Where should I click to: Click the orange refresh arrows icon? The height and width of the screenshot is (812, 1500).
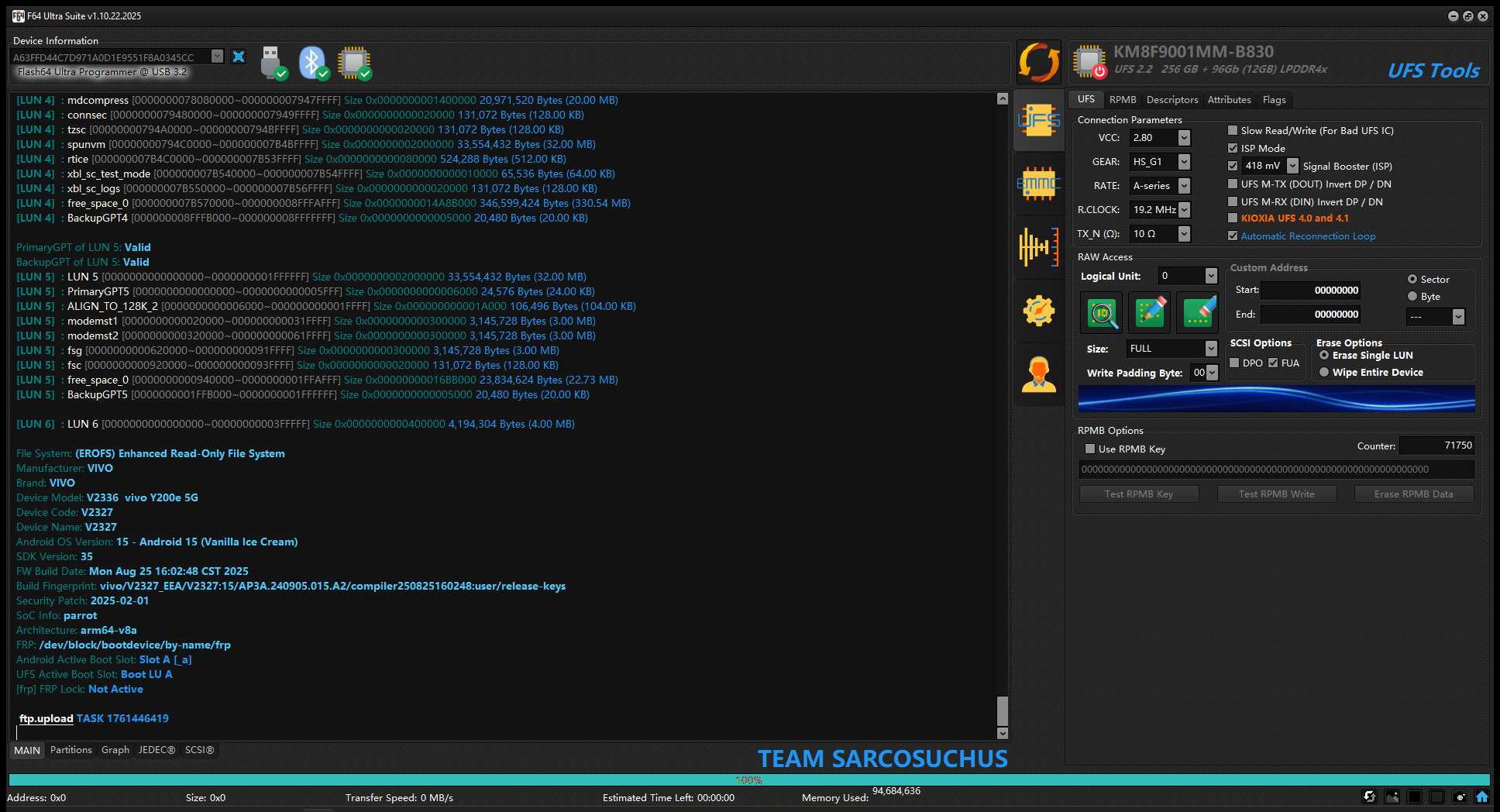[1038, 62]
